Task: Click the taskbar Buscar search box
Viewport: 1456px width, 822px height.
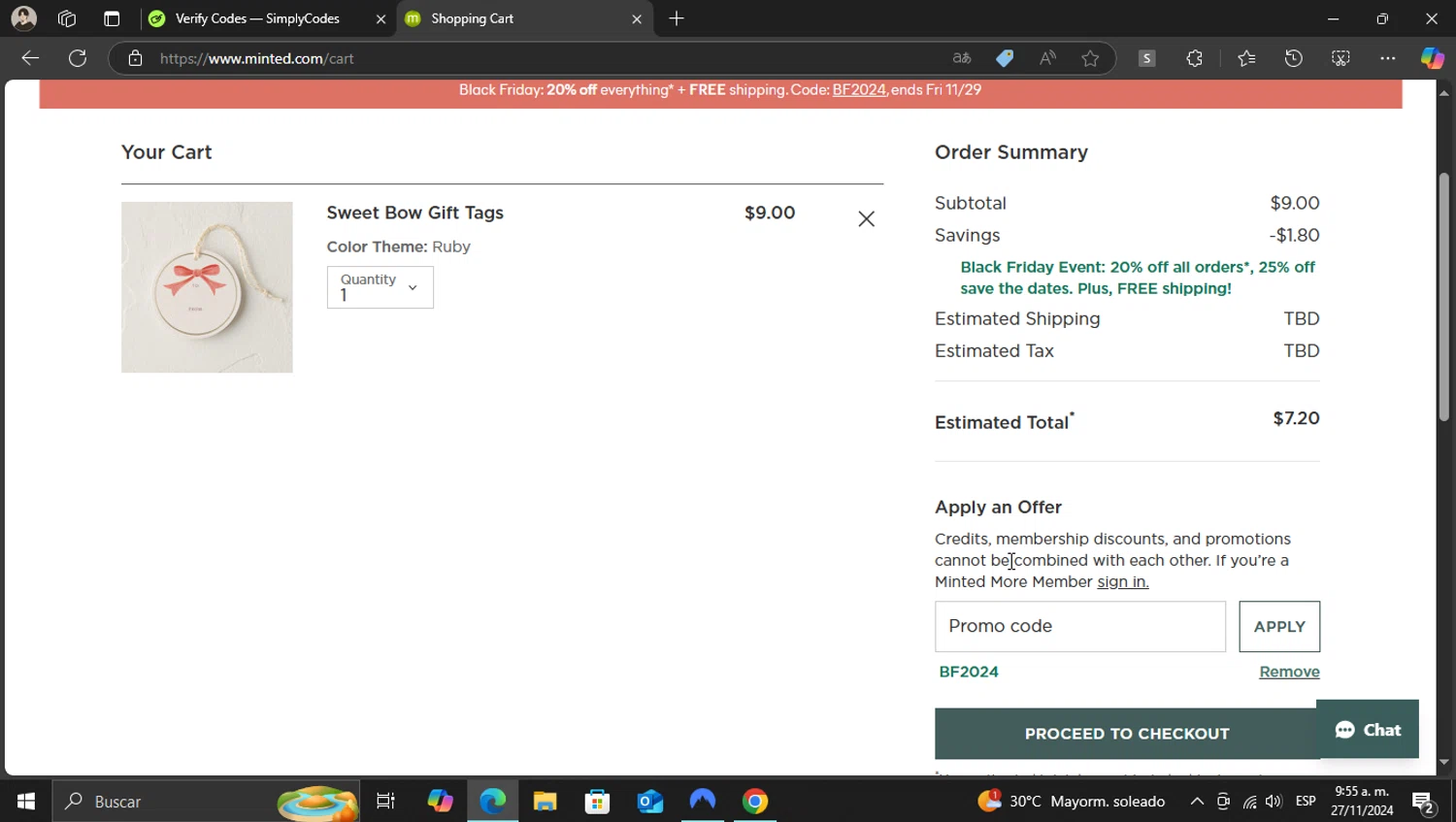Action: (206, 802)
